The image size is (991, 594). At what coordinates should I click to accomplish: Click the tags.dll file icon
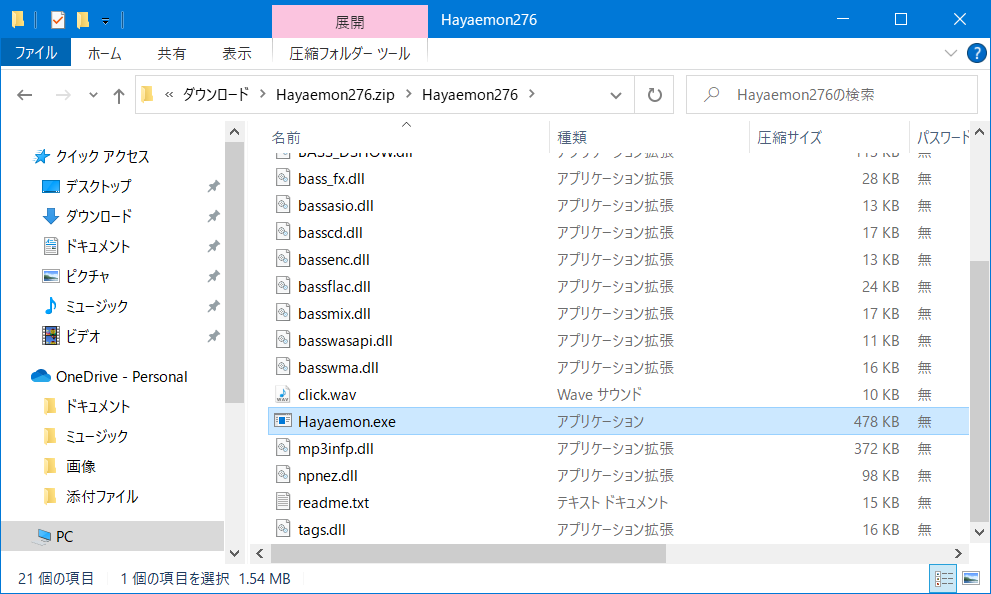pyautogui.click(x=283, y=529)
